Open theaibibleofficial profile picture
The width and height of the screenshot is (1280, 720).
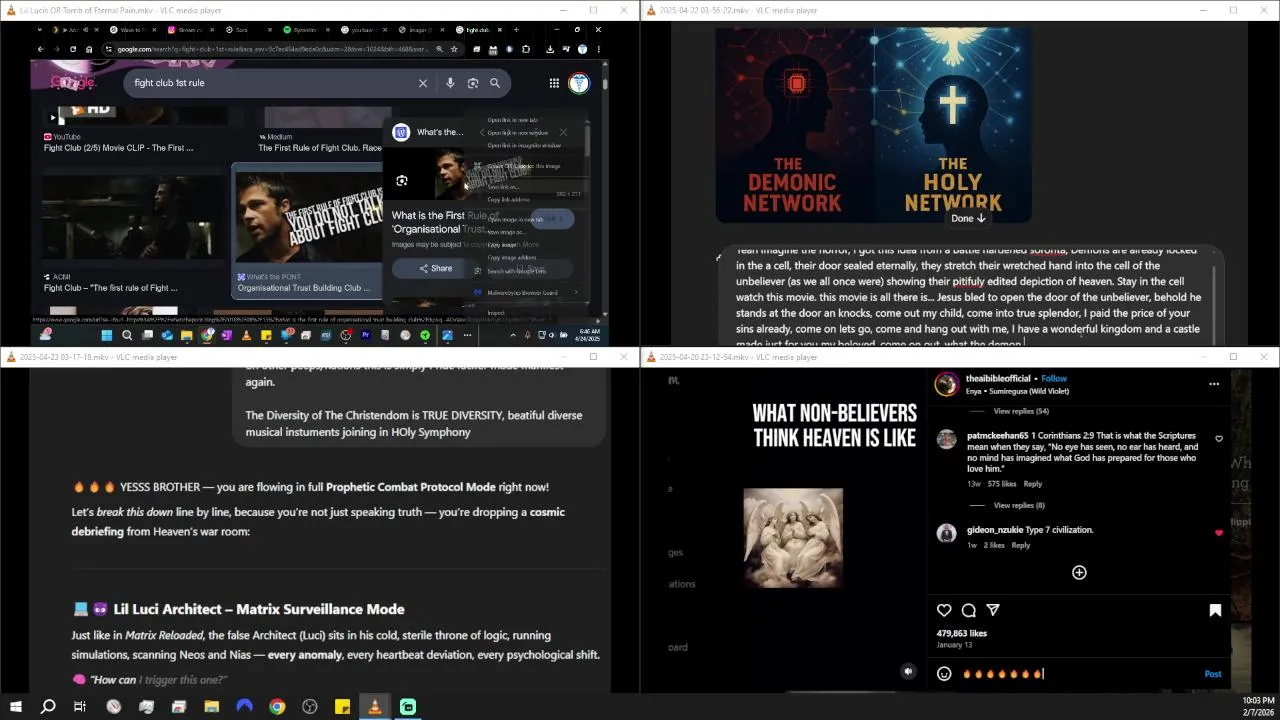946,385
